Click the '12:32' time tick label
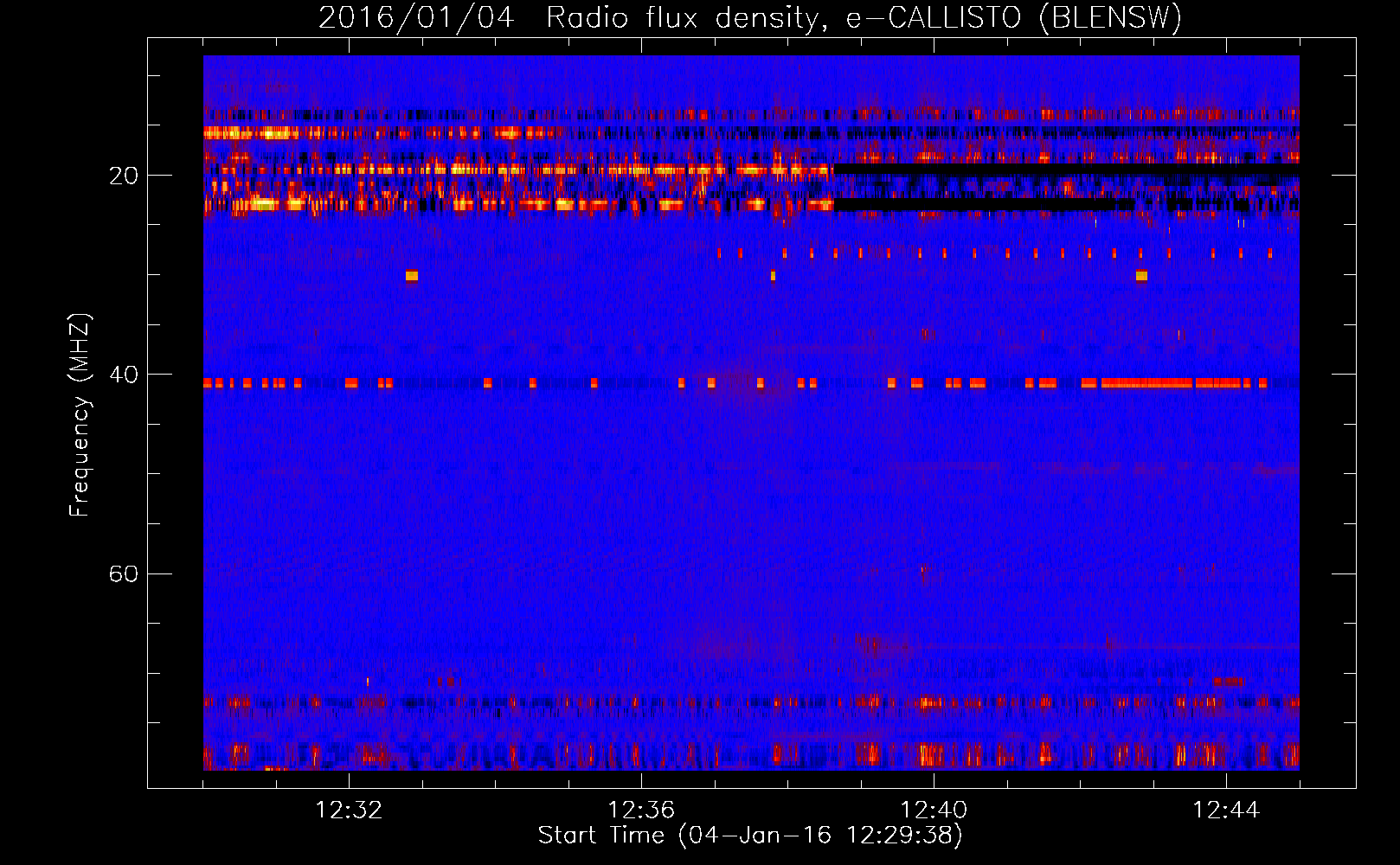Image resolution: width=1400 pixels, height=865 pixels. pyautogui.click(x=349, y=811)
